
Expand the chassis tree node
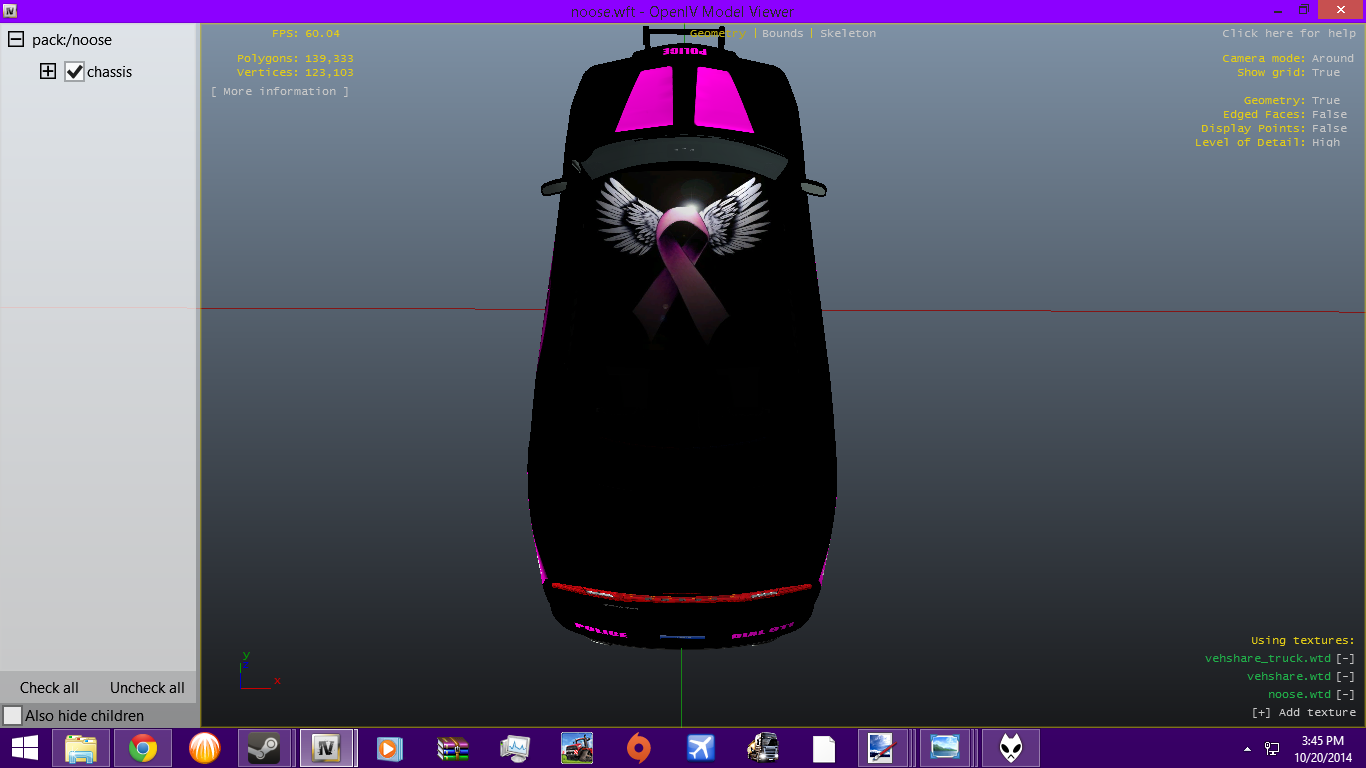click(47, 72)
